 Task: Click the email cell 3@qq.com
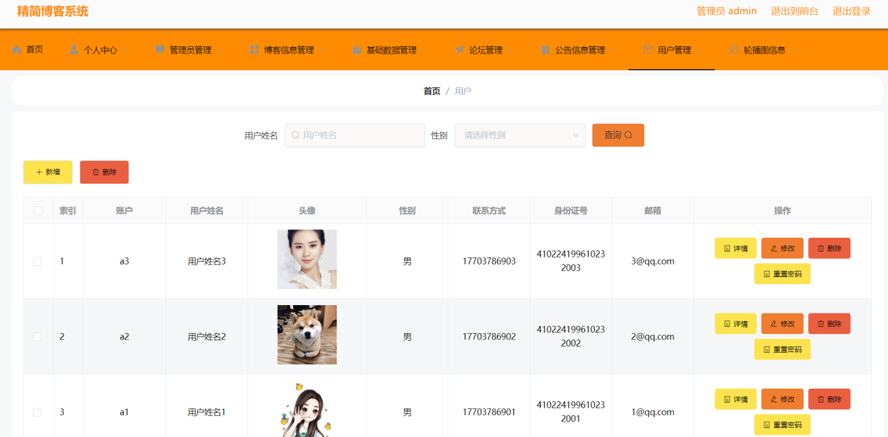click(x=652, y=262)
